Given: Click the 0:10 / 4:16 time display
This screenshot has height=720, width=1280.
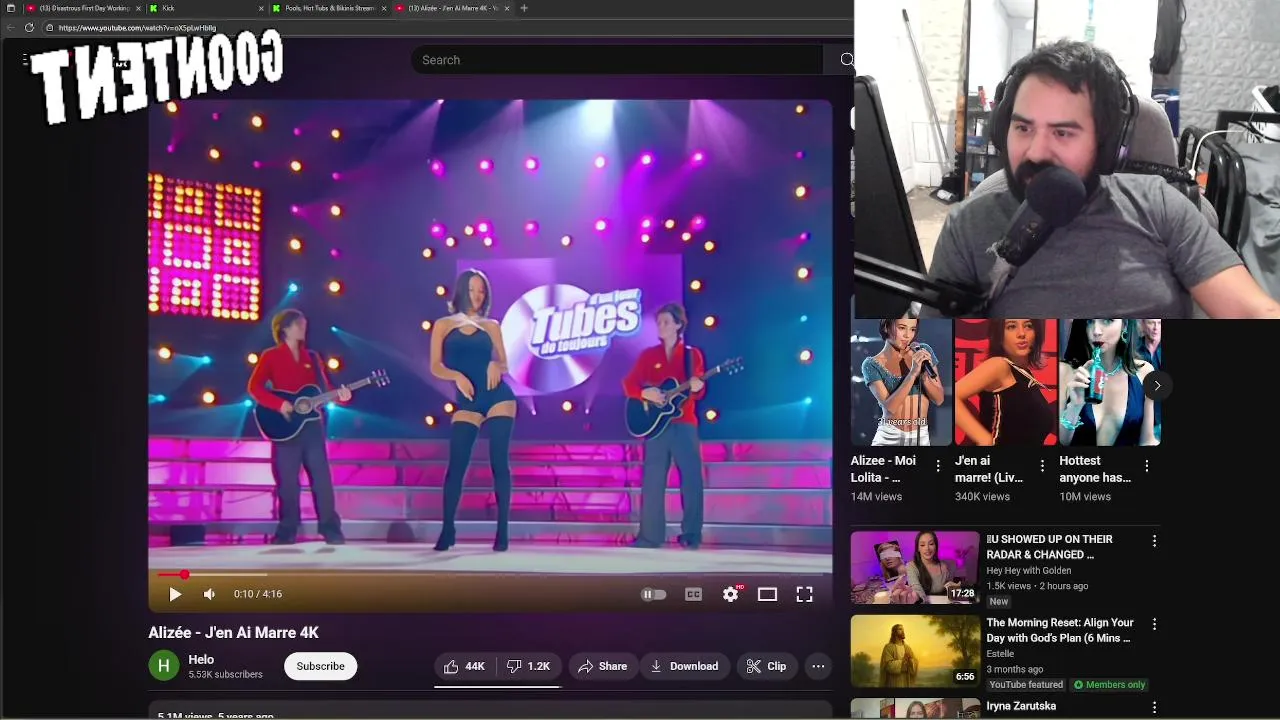Looking at the screenshot, I should click(x=258, y=594).
